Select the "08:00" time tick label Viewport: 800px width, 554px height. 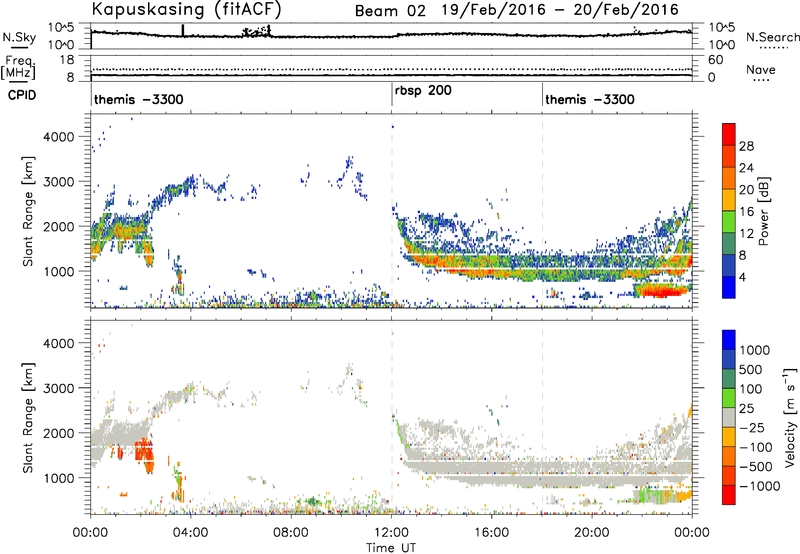pos(291,533)
